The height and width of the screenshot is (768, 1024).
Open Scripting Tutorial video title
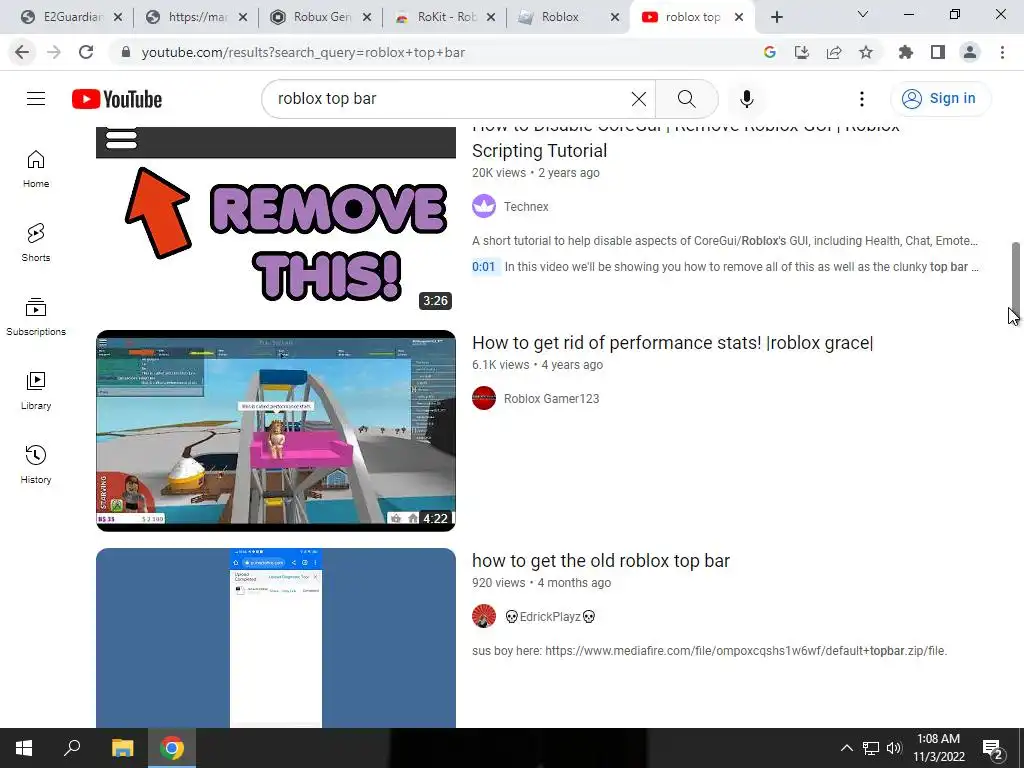686,139
